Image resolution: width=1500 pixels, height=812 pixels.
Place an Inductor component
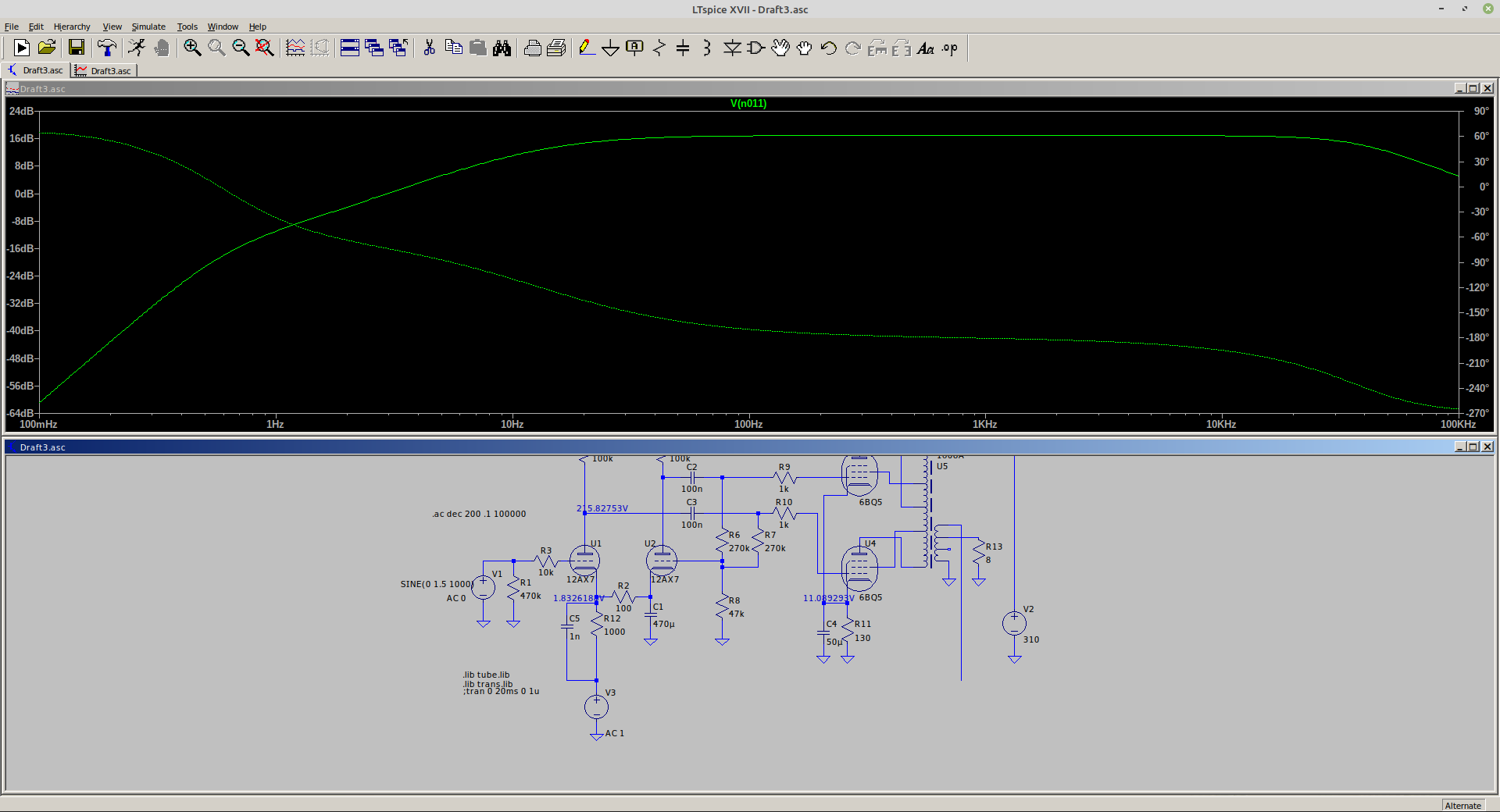(707, 48)
